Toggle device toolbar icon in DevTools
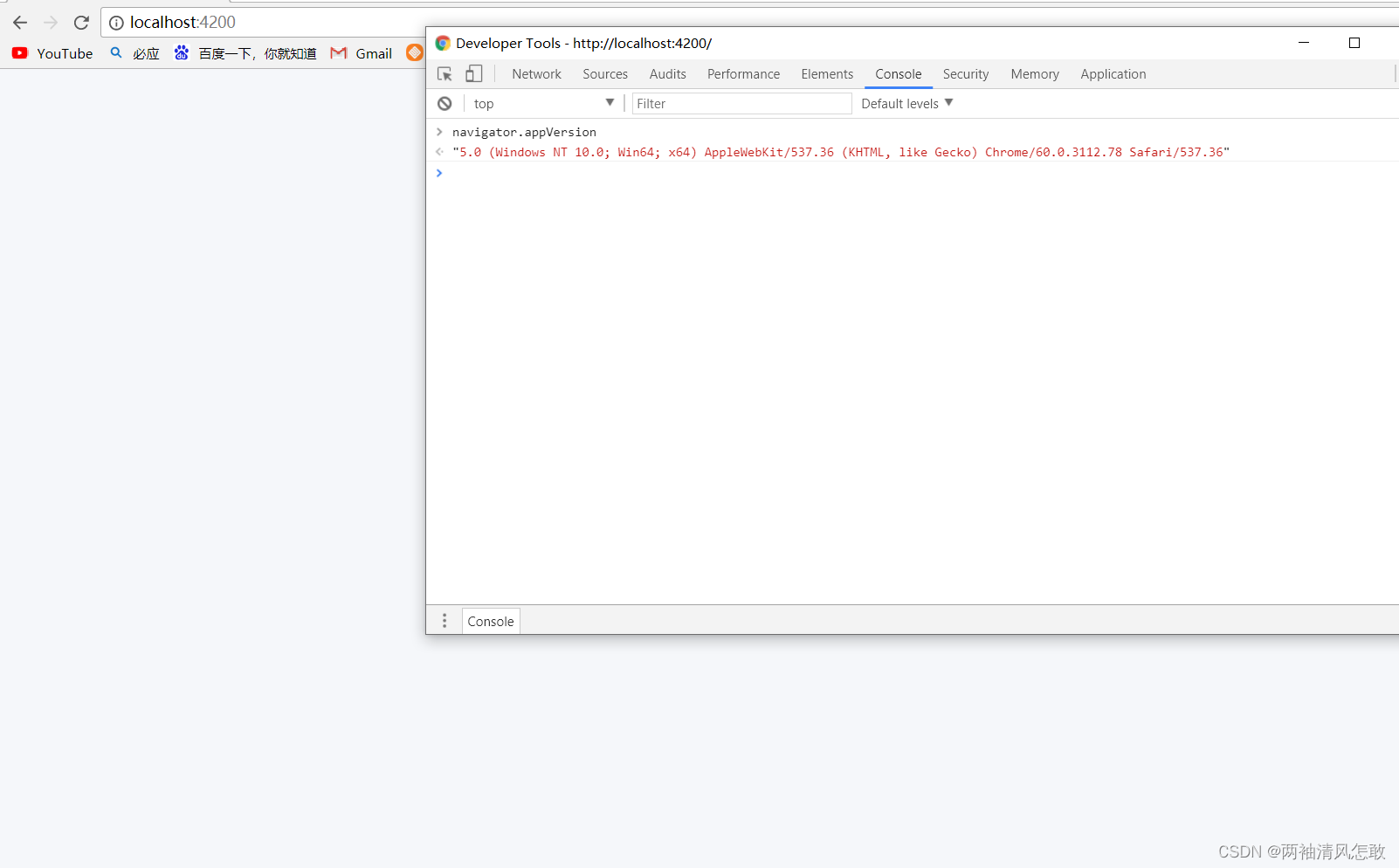Image resolution: width=1399 pixels, height=868 pixels. tap(474, 73)
